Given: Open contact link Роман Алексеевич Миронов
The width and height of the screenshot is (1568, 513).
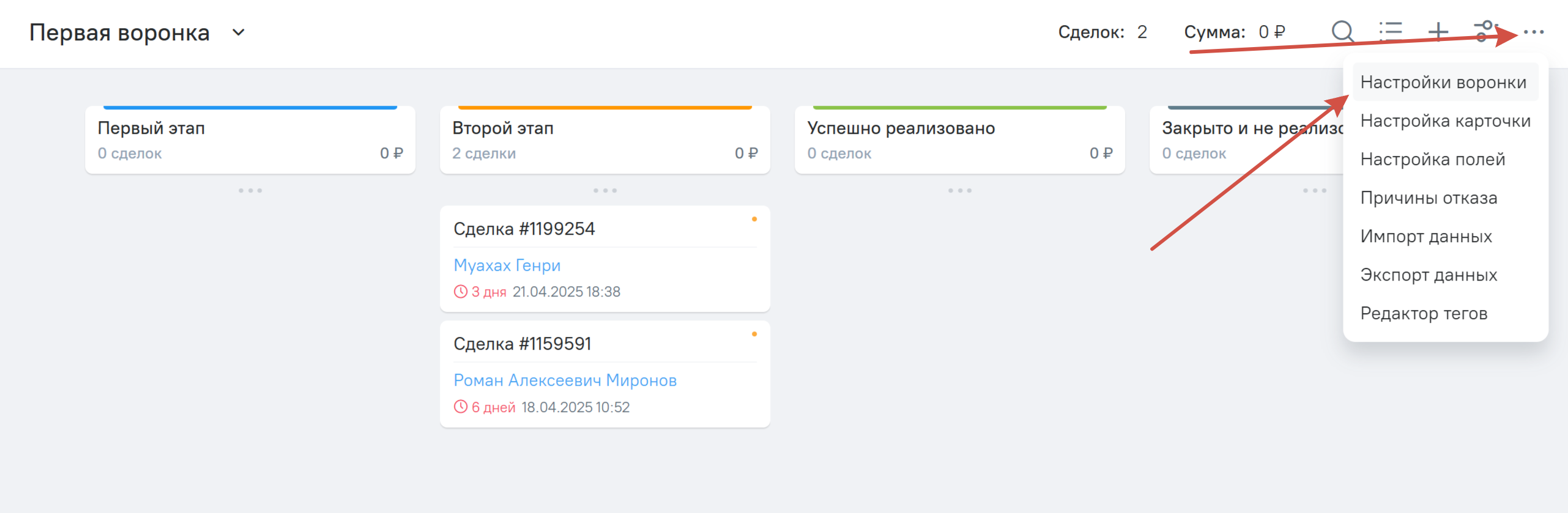Looking at the screenshot, I should click(565, 380).
